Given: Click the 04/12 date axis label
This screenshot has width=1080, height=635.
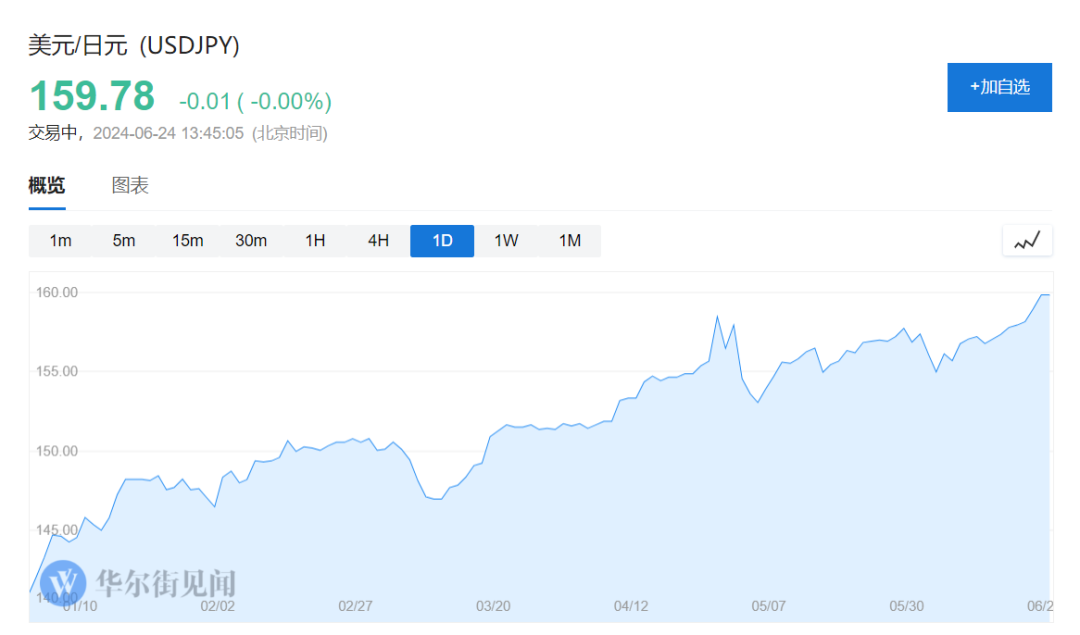Looking at the screenshot, I should point(631,607).
